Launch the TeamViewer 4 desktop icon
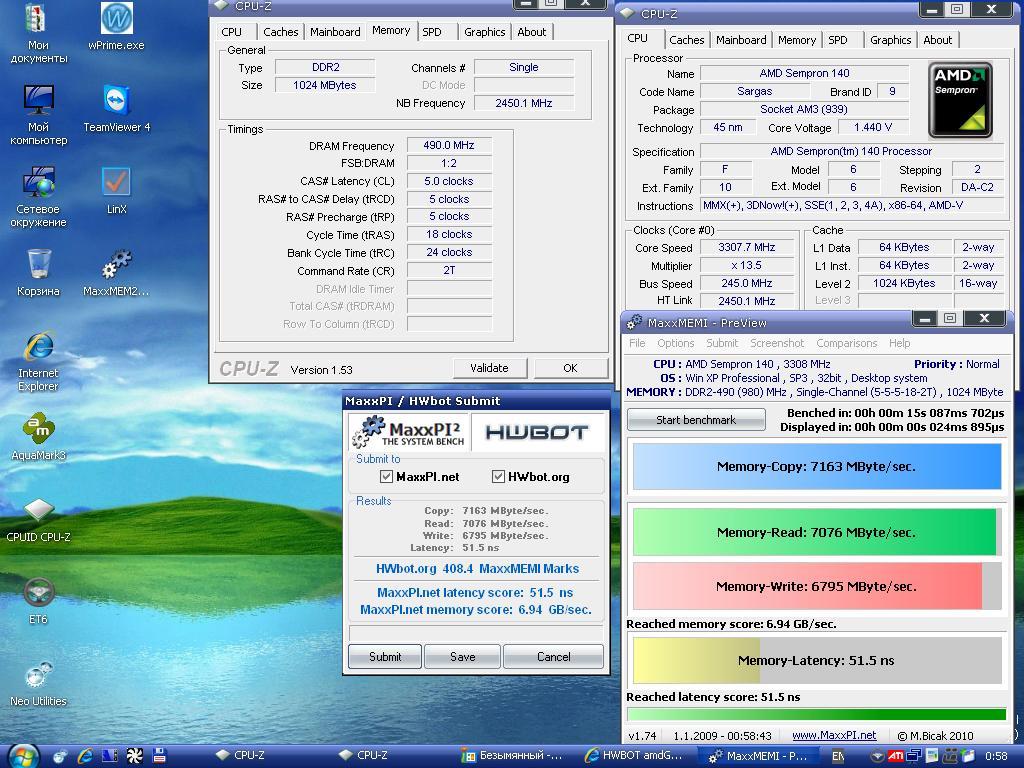This screenshot has width=1024, height=768. (116, 108)
